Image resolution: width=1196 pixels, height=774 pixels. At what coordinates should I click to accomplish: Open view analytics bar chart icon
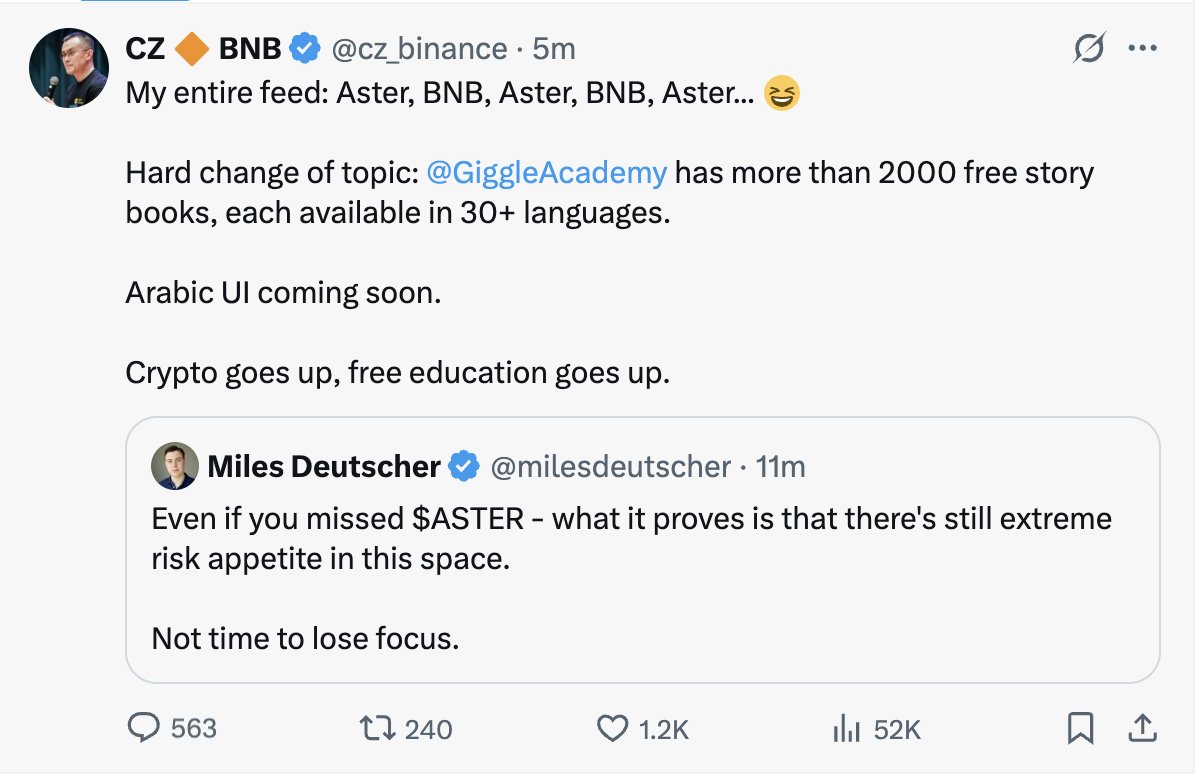point(846,729)
